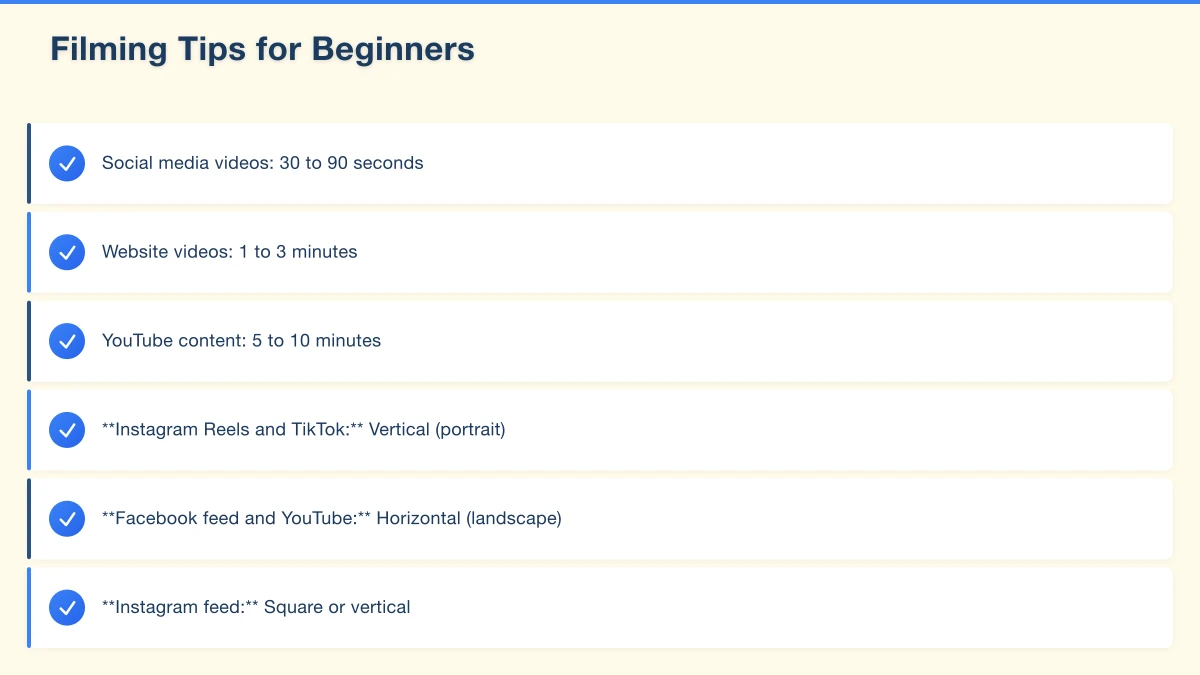Click the checkmark icon beside Social media videos

67,163
